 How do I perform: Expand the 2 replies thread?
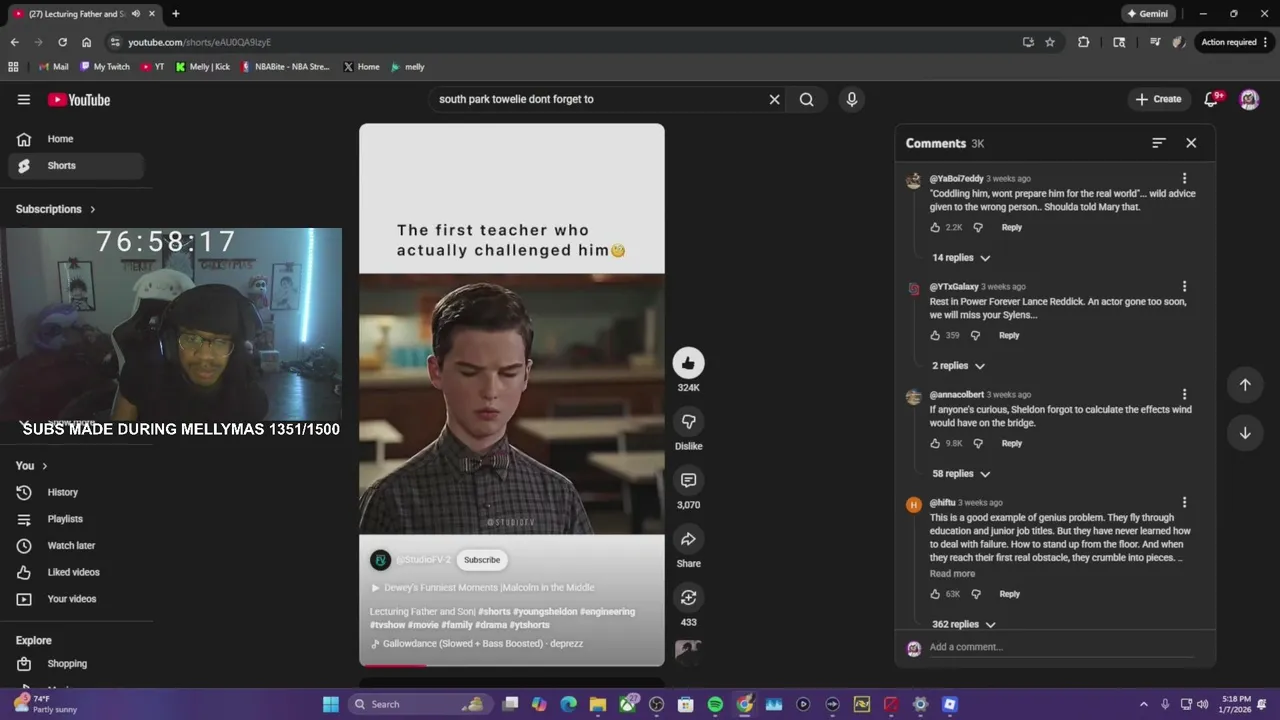pyautogui.click(x=958, y=366)
